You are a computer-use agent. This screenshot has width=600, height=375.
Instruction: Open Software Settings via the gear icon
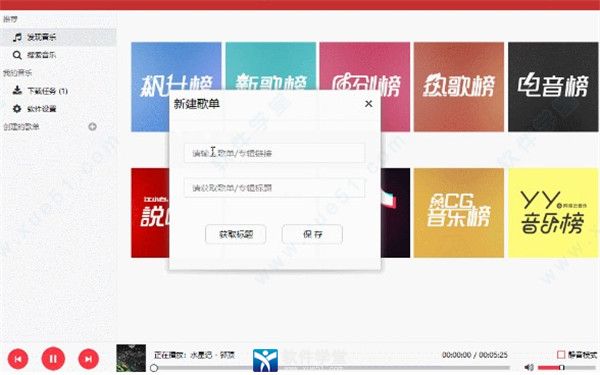pyautogui.click(x=17, y=109)
